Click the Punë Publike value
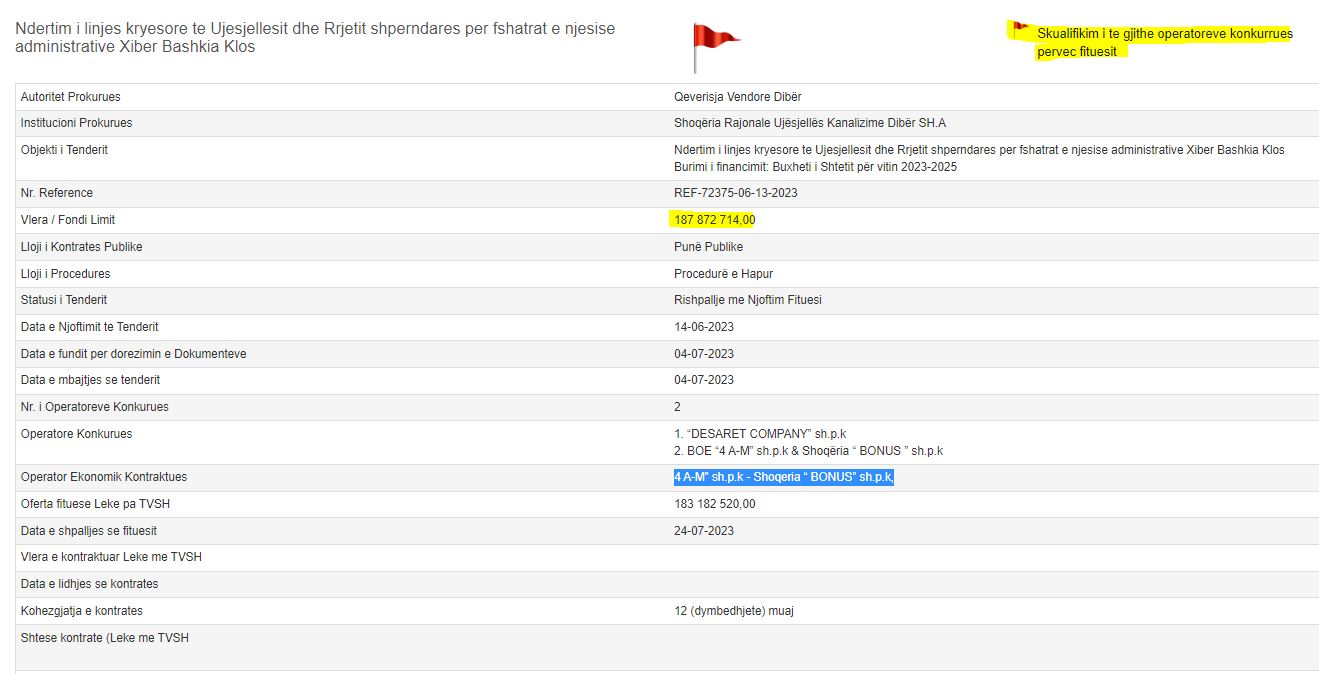Viewport: 1319px width, 674px height. (x=708, y=247)
